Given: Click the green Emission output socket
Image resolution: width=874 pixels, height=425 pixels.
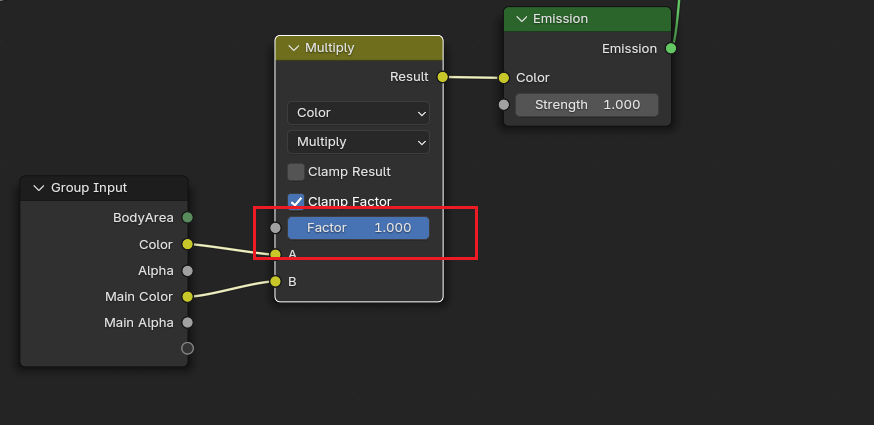Looking at the screenshot, I should click(x=671, y=48).
